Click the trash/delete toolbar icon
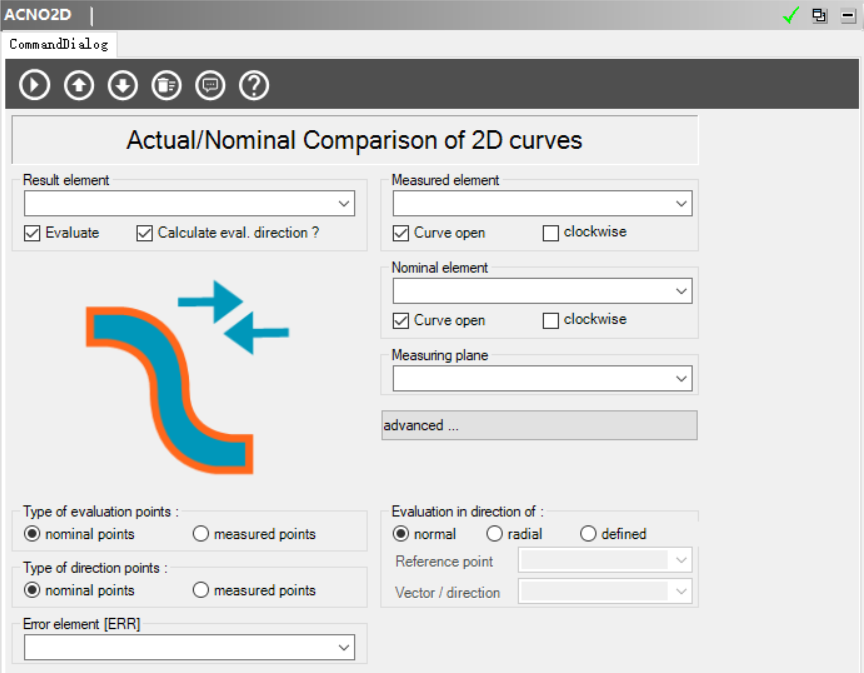This screenshot has height=673, width=864. [x=166, y=85]
